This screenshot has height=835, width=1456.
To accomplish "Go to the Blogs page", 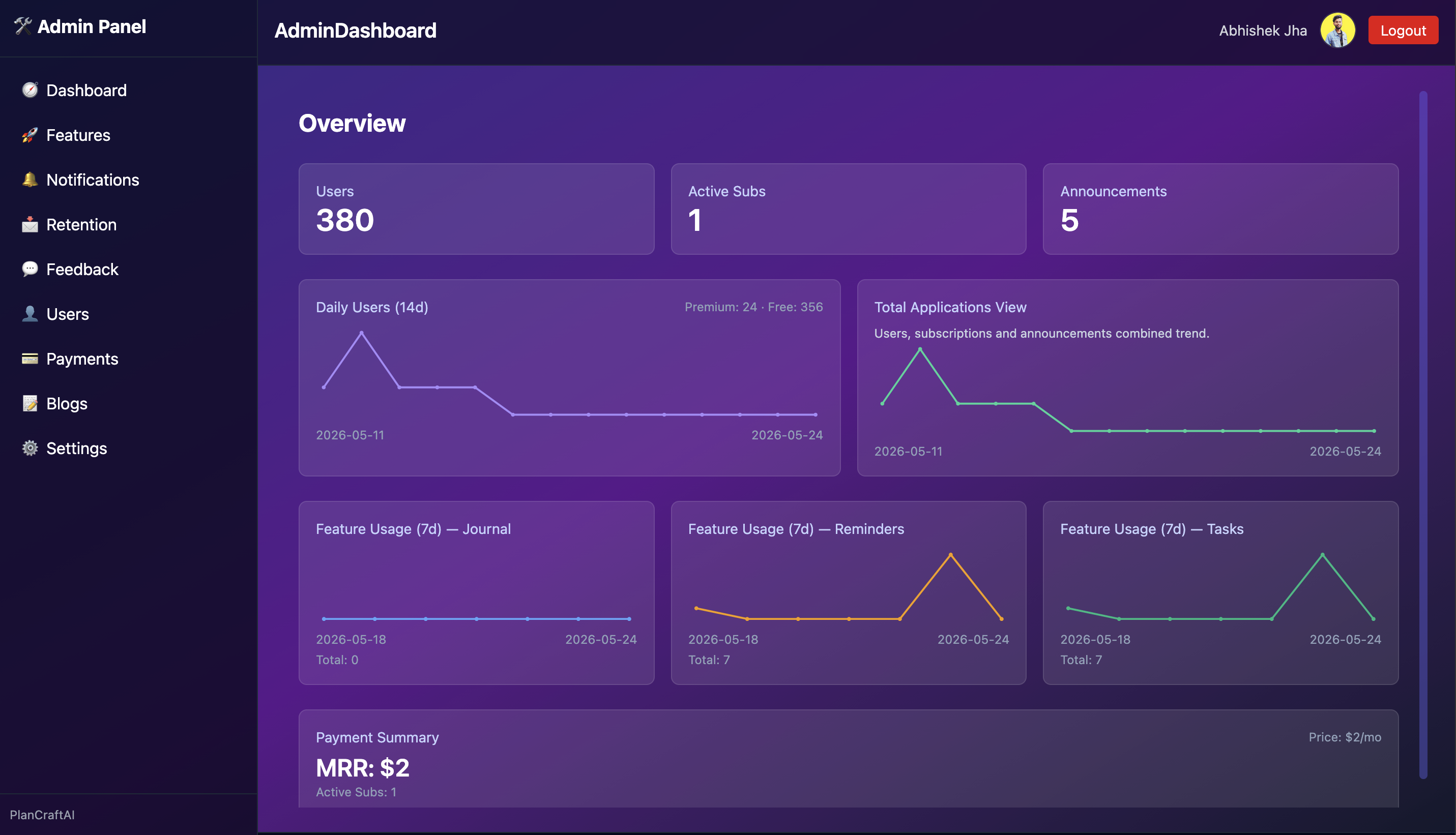I will click(x=129, y=403).
